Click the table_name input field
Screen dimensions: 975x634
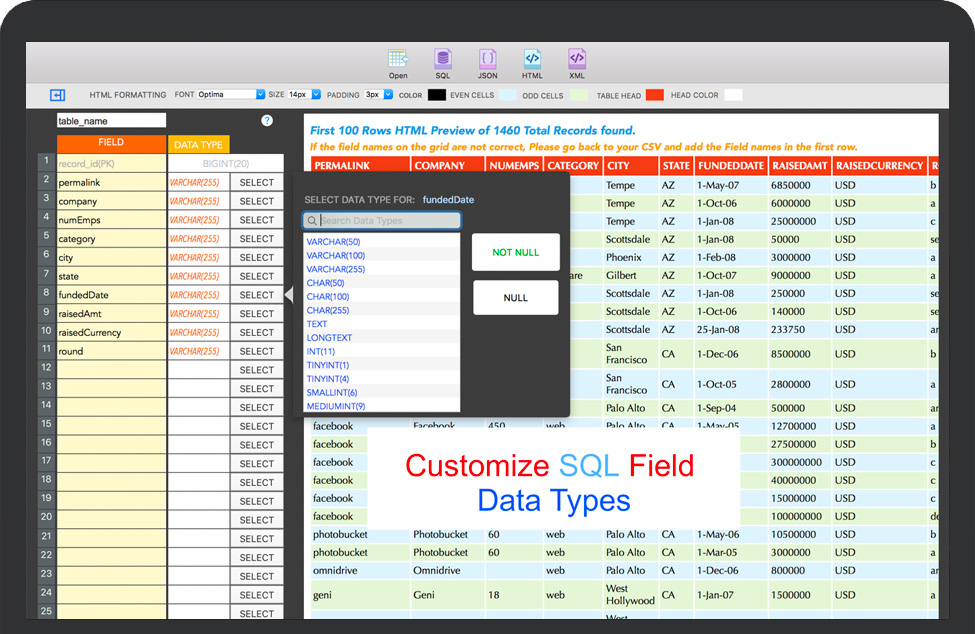[x=111, y=121]
